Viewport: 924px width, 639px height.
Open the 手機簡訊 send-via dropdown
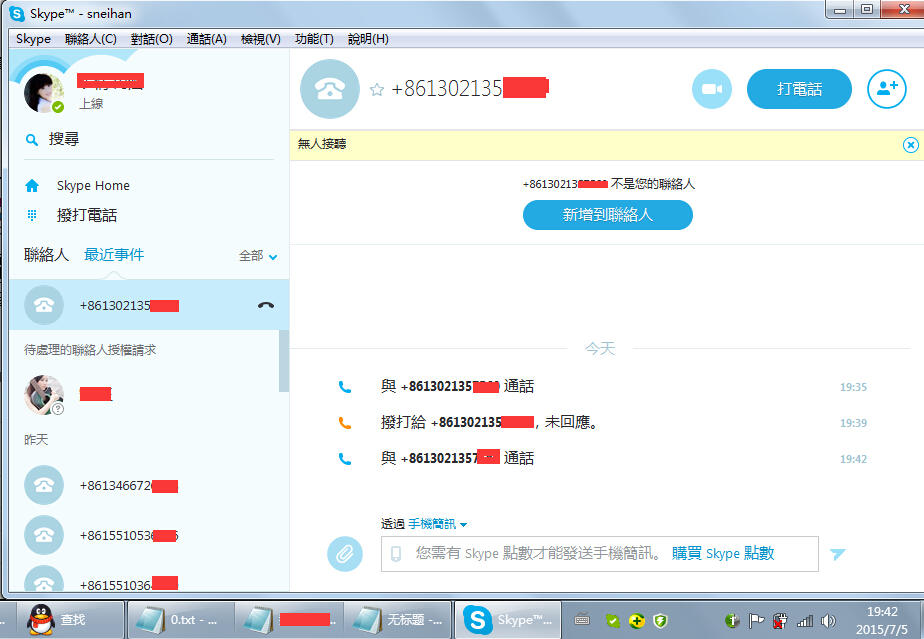point(437,523)
